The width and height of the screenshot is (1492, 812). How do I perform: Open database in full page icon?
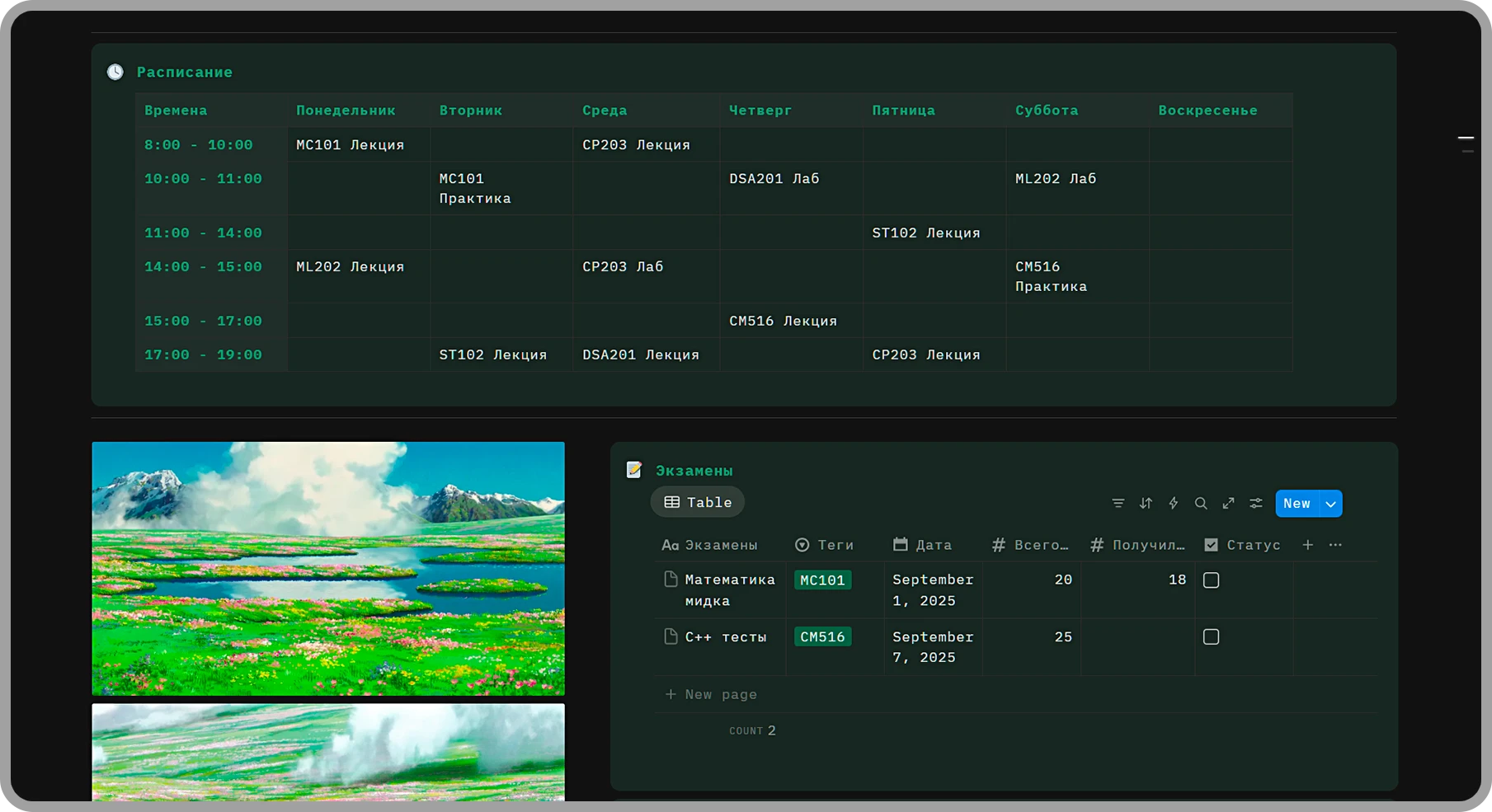[1228, 503]
